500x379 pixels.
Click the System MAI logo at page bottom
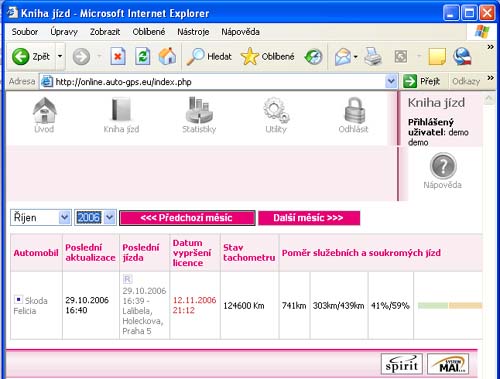pyautogui.click(x=448, y=364)
